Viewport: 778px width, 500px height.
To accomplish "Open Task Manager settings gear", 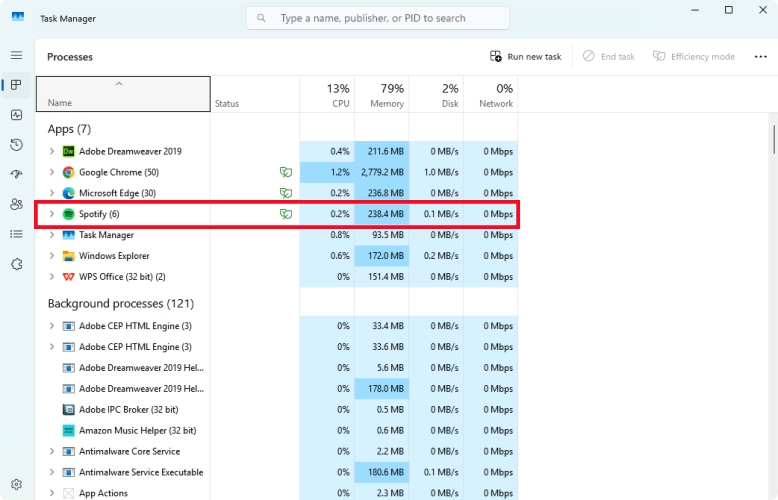I will pyautogui.click(x=16, y=484).
